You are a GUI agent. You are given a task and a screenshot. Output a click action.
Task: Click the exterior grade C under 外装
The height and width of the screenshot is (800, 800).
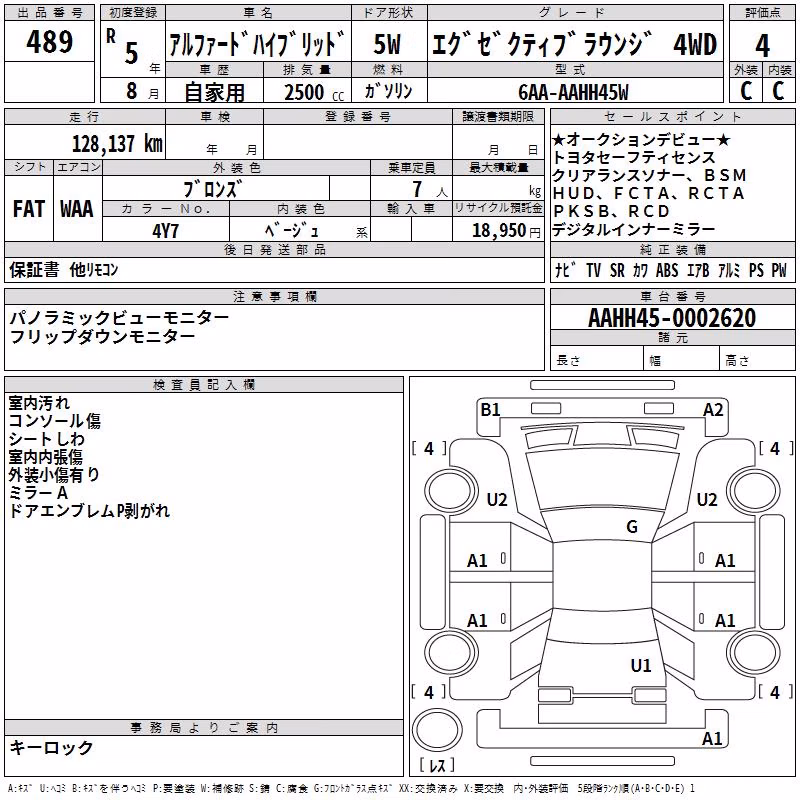[x=746, y=91]
